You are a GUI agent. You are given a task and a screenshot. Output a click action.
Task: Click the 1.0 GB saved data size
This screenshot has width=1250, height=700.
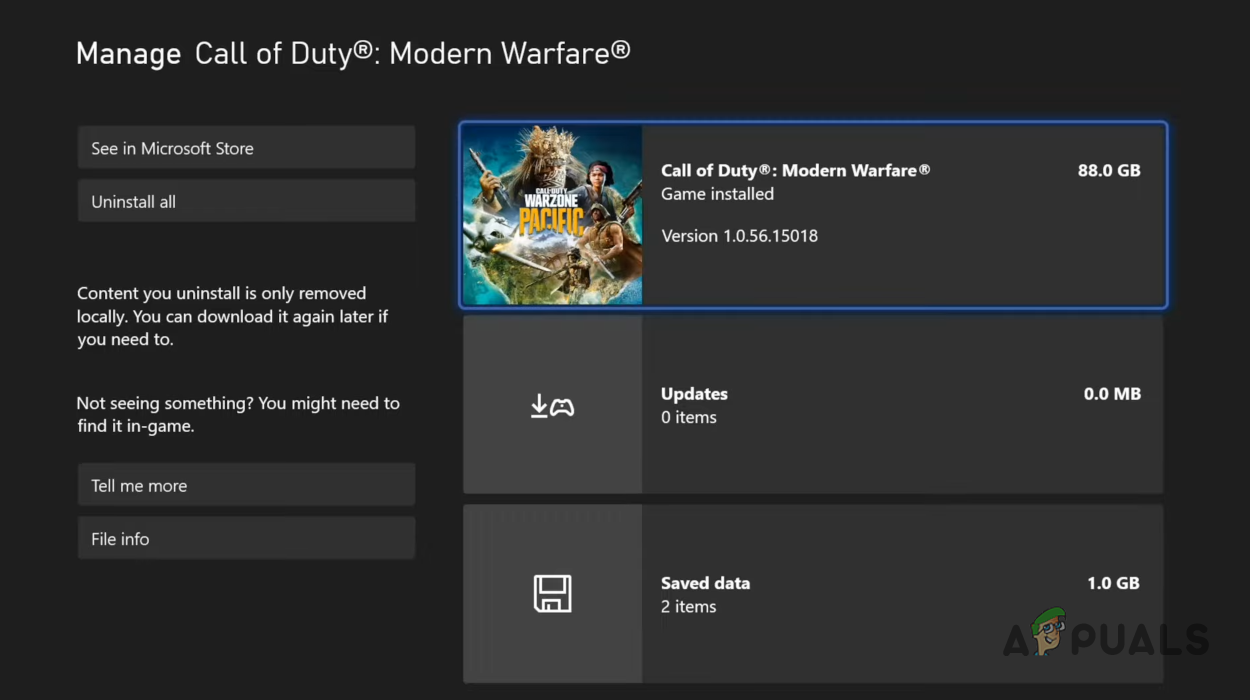(x=1113, y=583)
